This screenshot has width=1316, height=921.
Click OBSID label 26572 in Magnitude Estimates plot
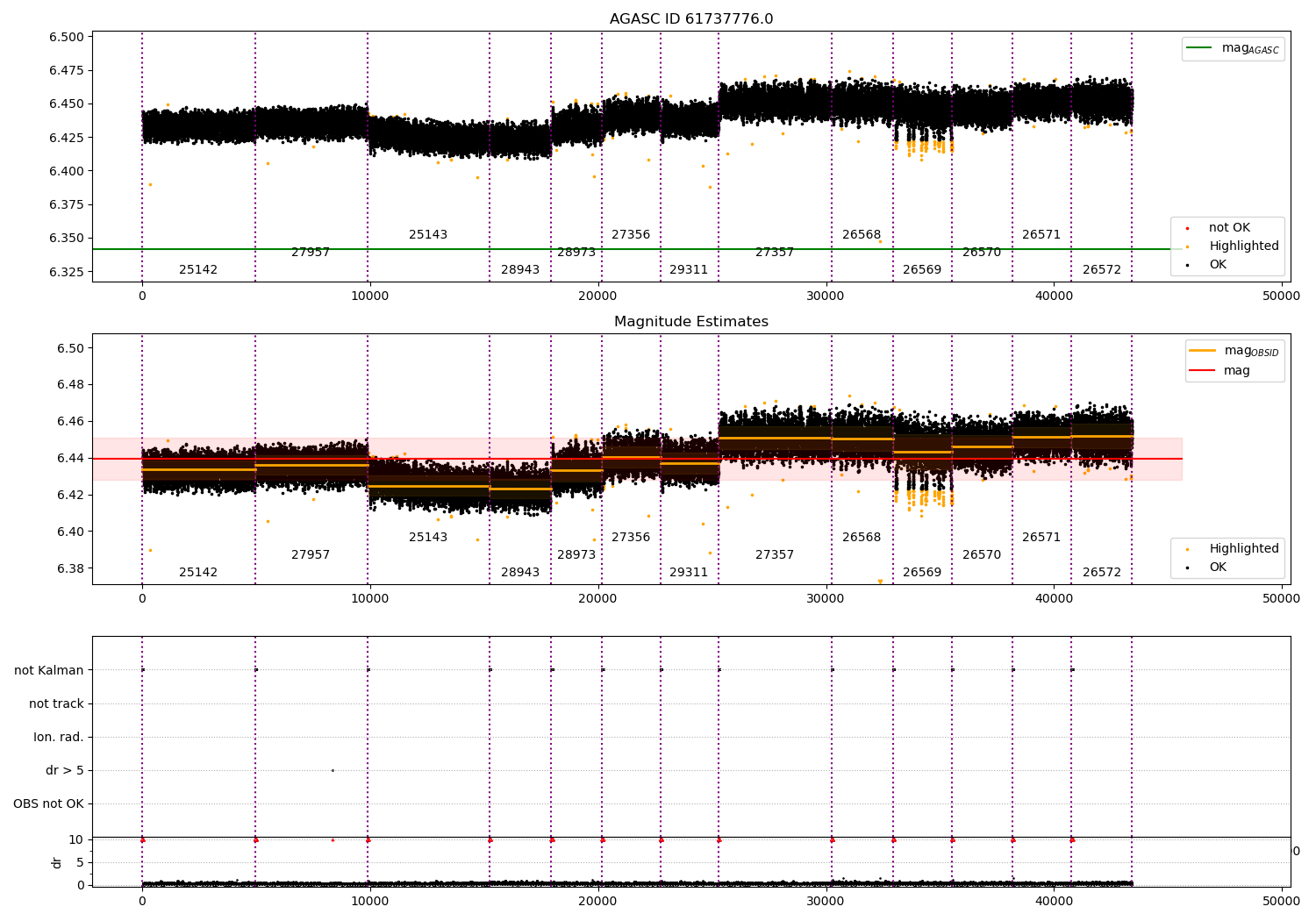1102,573
